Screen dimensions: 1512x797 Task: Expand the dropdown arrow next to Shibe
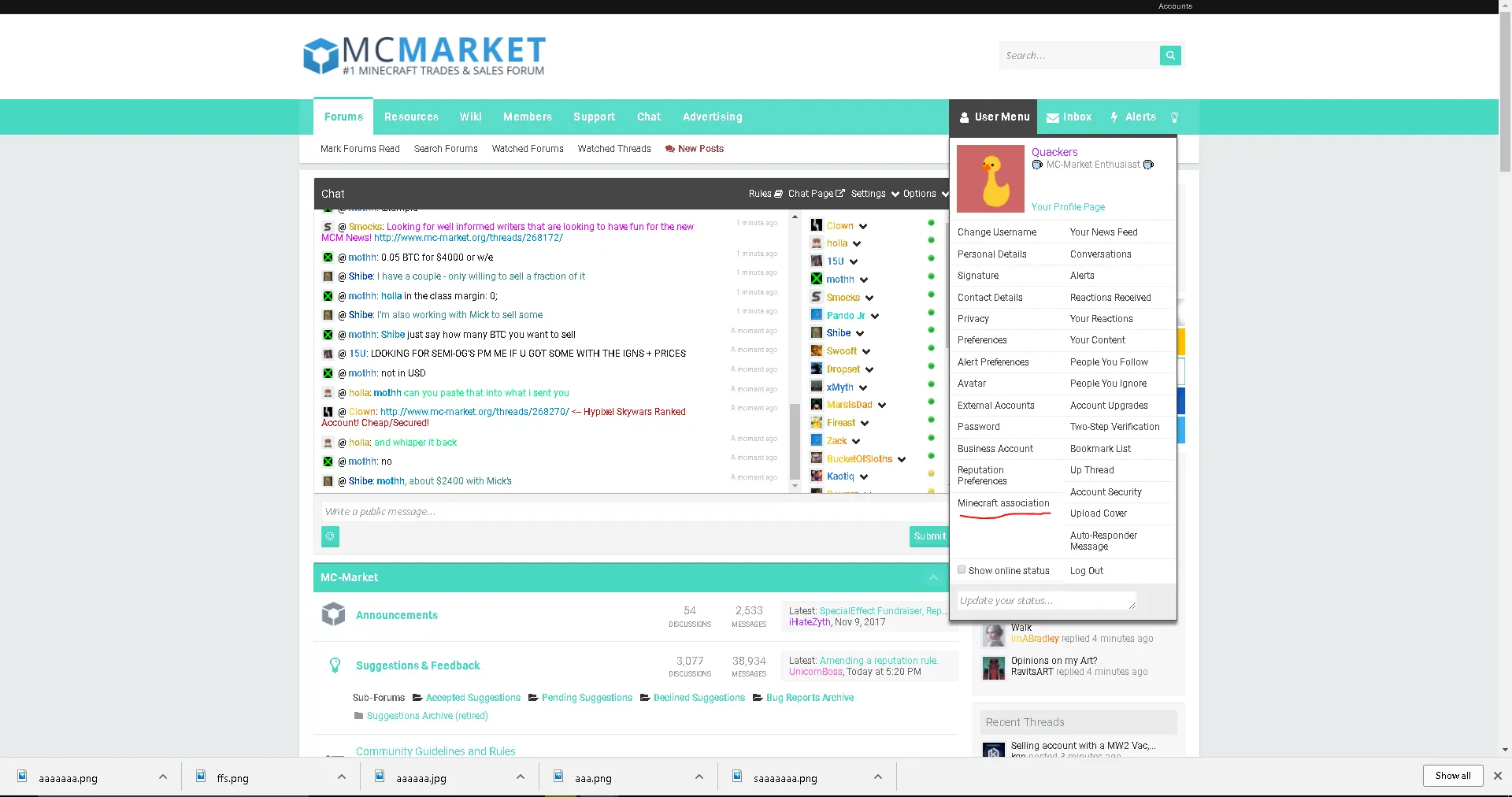pyautogui.click(x=860, y=333)
